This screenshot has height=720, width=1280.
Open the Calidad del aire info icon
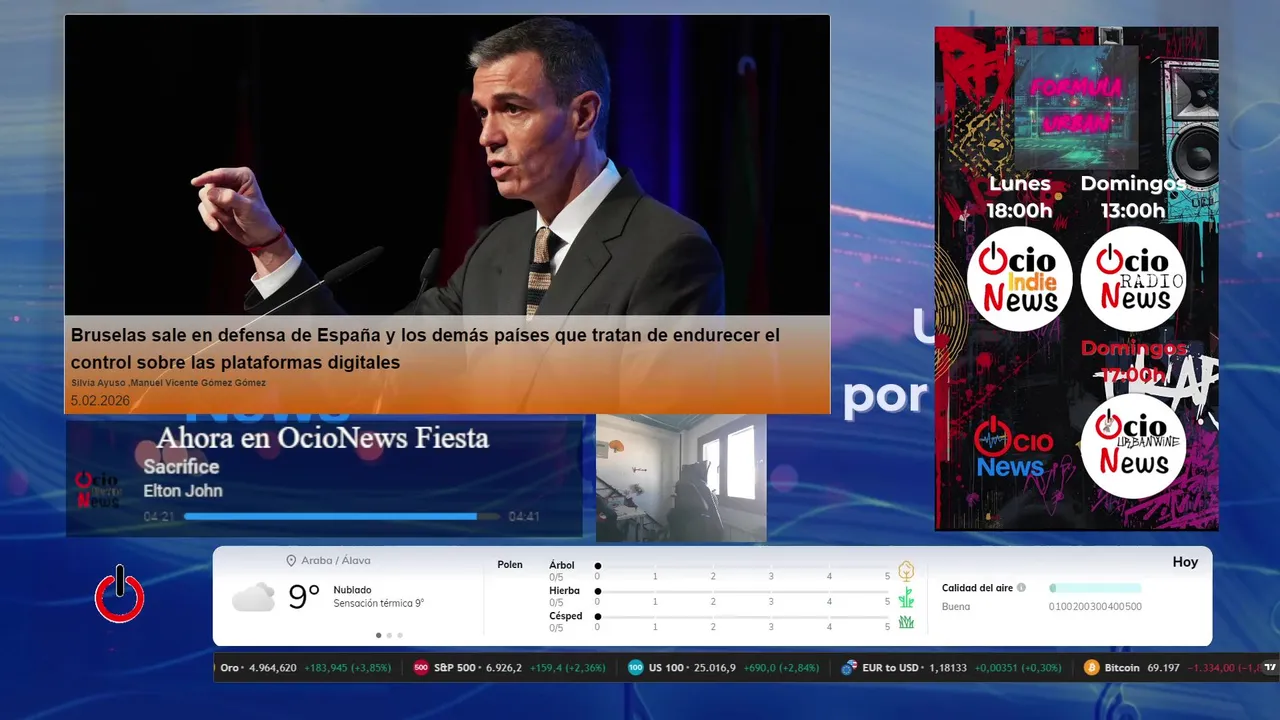(x=1021, y=588)
